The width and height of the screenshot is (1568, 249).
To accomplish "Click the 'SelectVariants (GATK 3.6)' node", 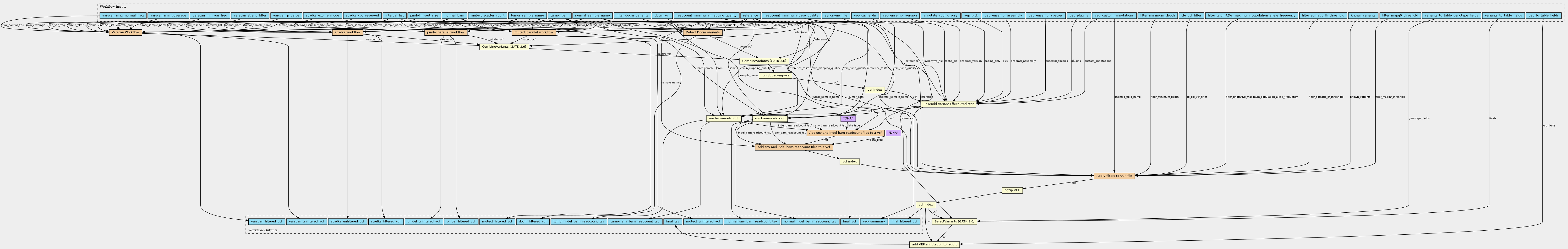I will 954,221.
